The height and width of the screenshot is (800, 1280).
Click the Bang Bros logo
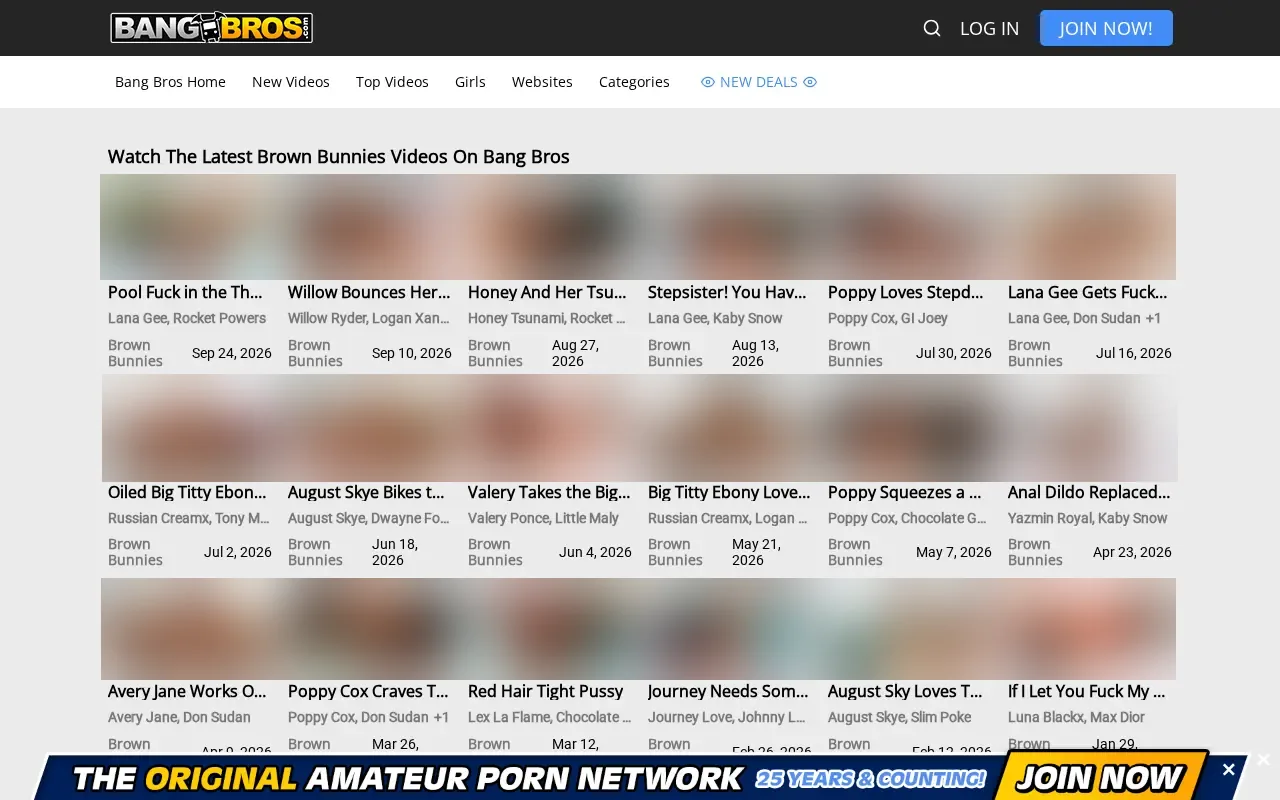click(x=211, y=28)
